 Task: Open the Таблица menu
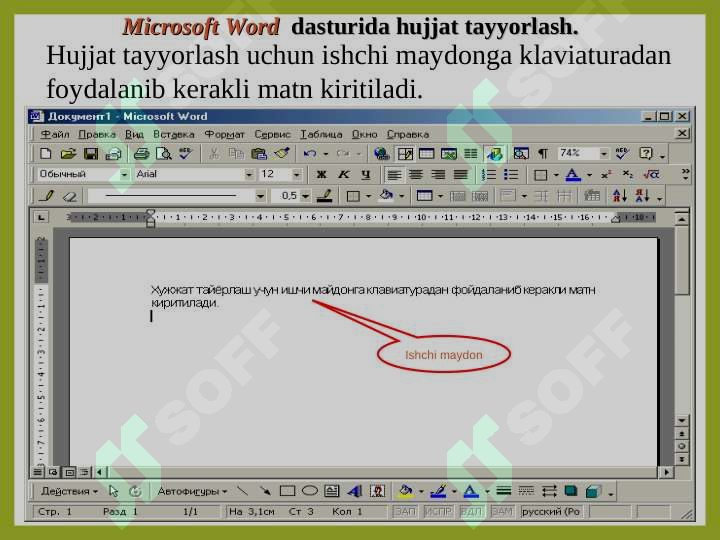(x=321, y=134)
